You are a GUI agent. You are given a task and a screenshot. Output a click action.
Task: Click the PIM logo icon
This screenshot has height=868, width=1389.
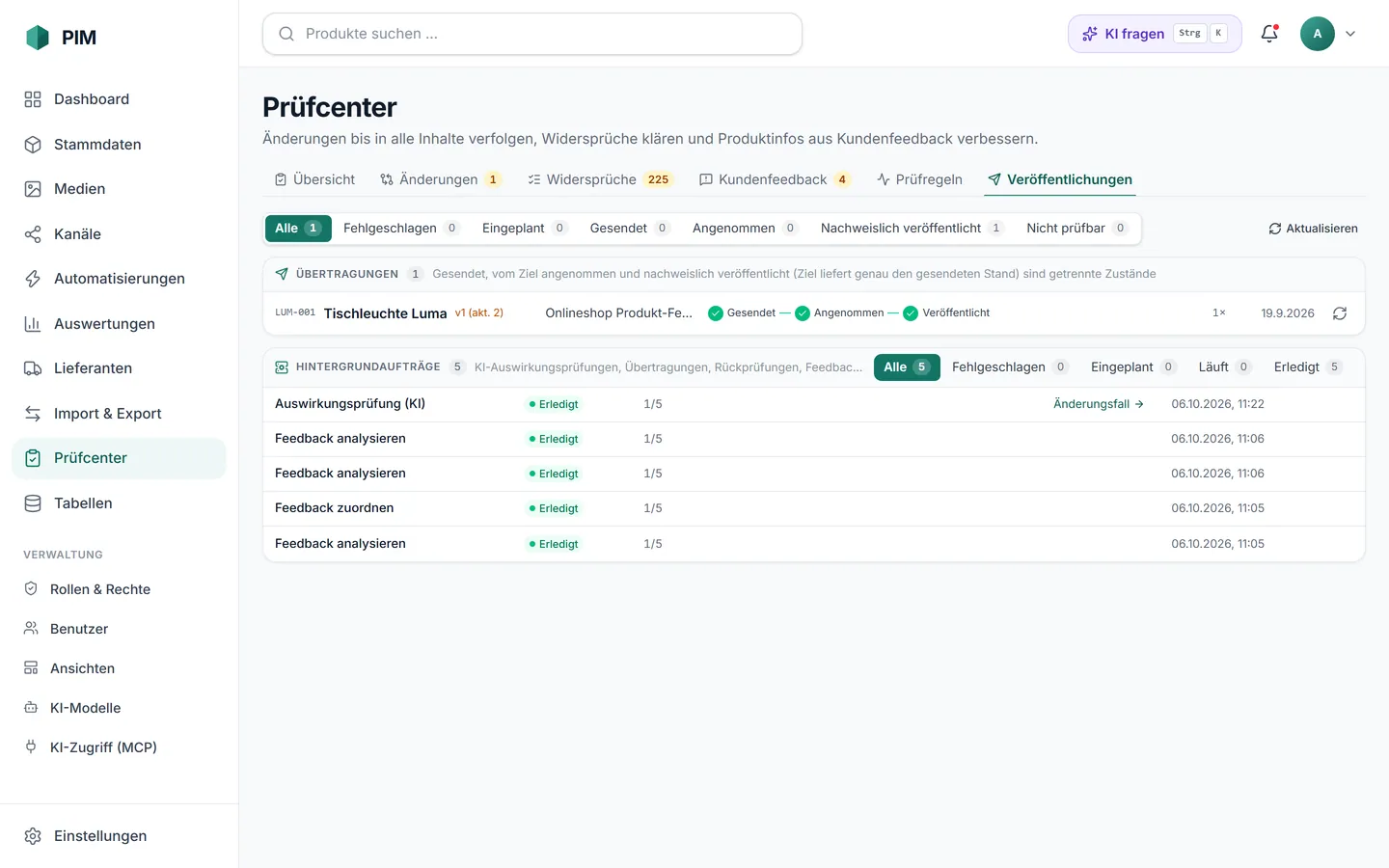coord(38,38)
